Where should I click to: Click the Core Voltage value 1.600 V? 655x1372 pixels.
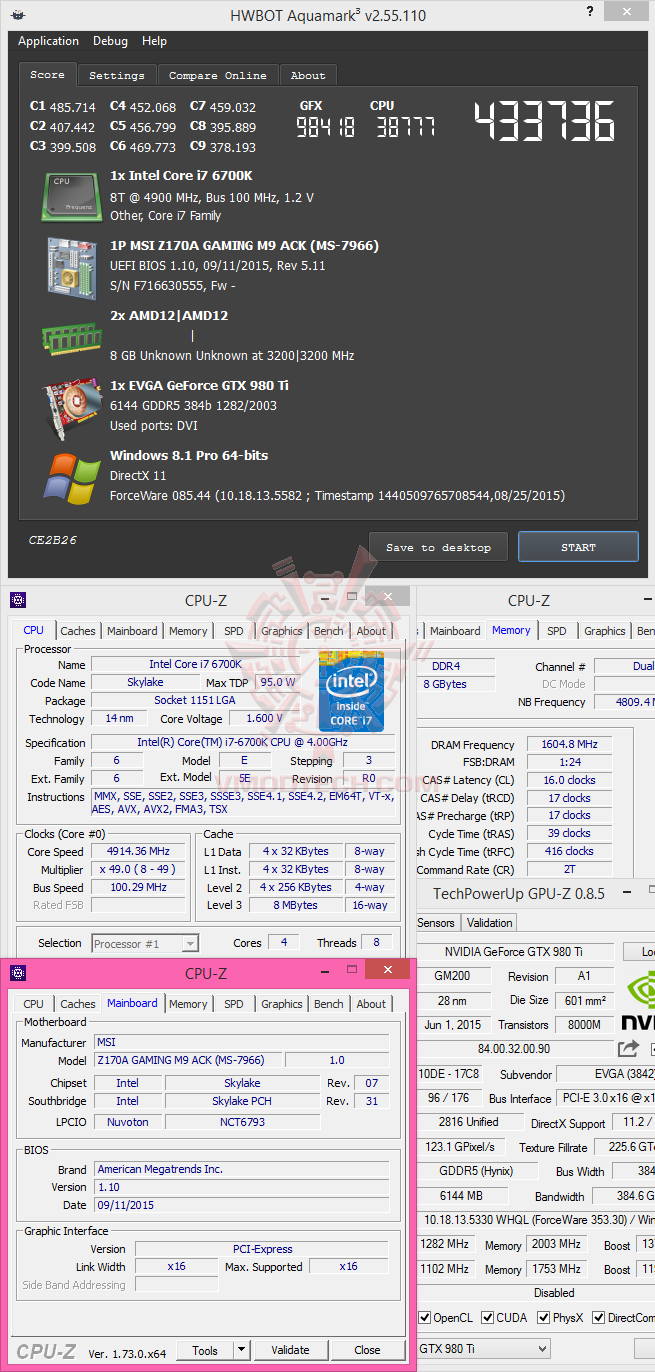coord(265,719)
